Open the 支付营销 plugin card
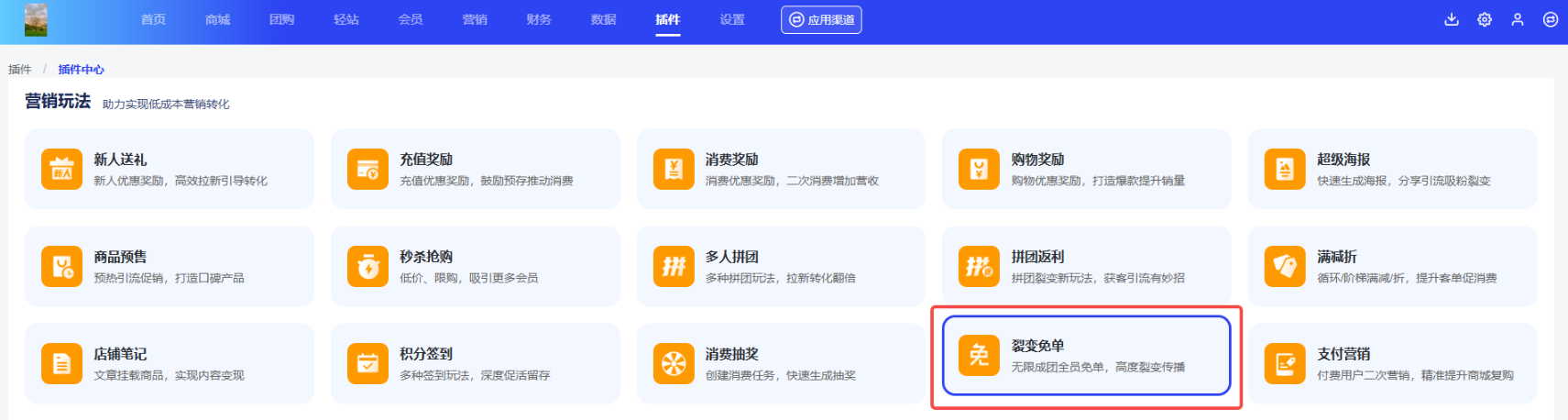This screenshot has height=420, width=1568. 1391,363
